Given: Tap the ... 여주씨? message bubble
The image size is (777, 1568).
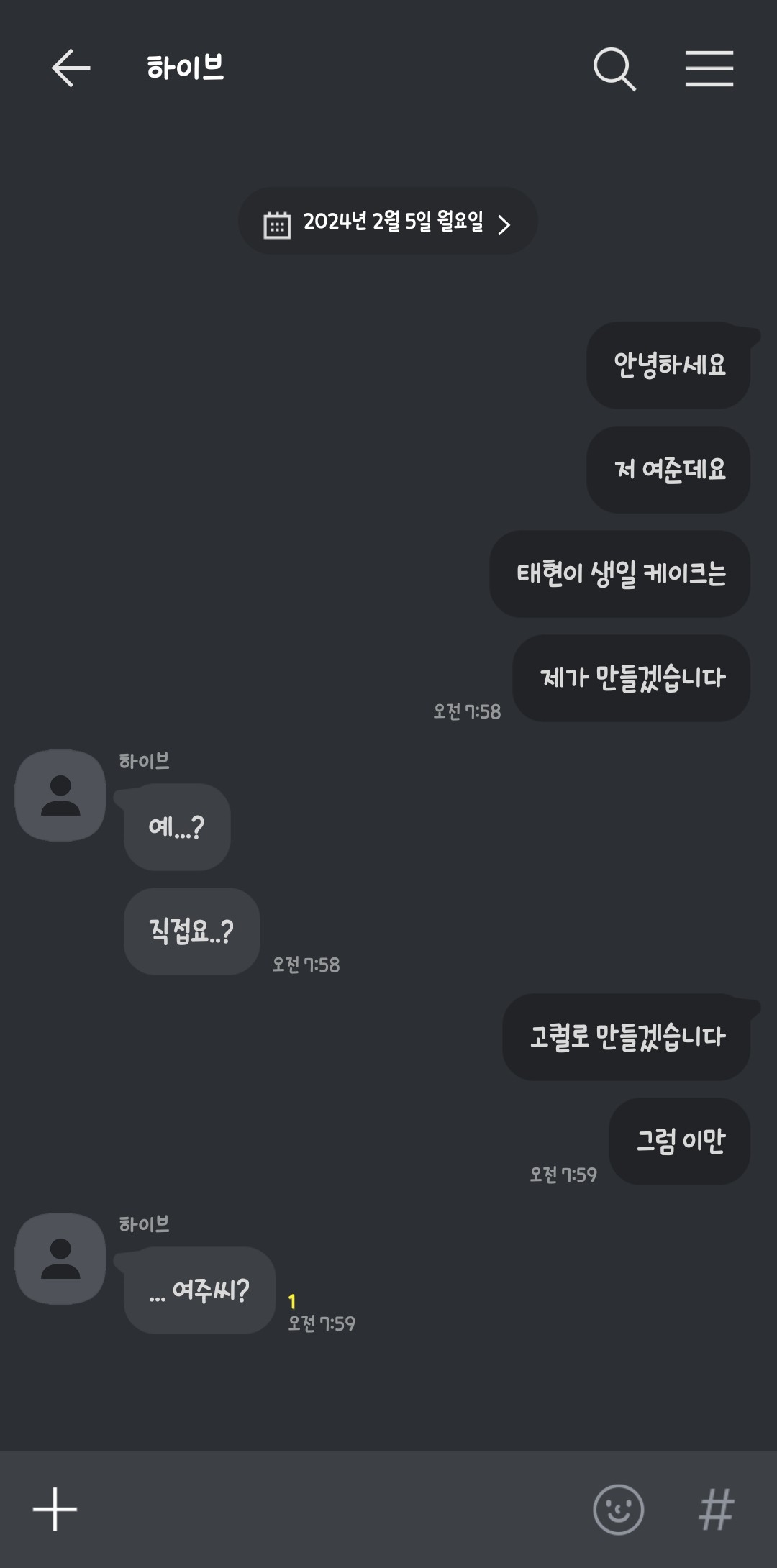Looking at the screenshot, I should point(199,1290).
